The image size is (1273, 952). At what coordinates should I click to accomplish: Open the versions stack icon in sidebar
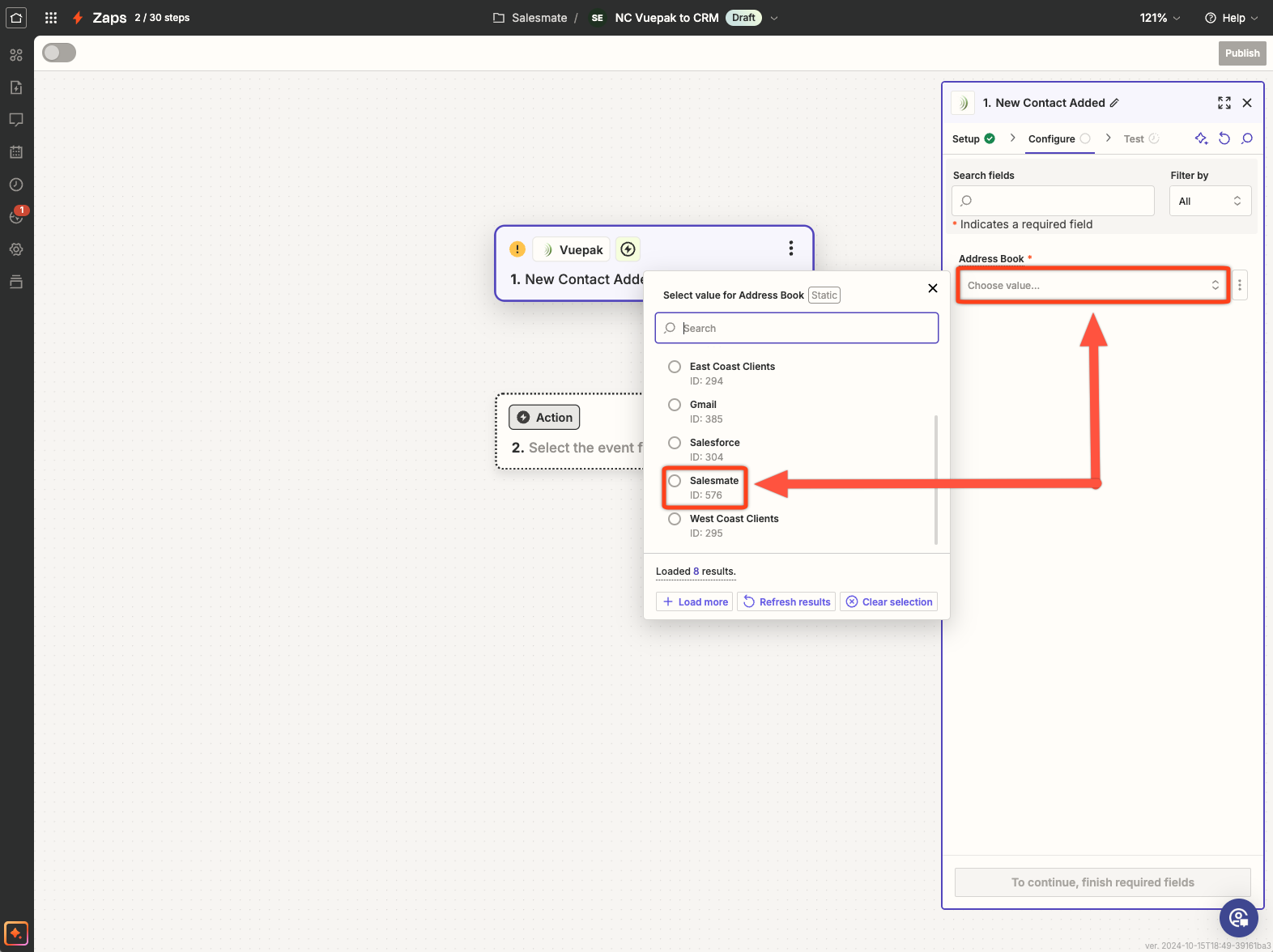pos(16,282)
